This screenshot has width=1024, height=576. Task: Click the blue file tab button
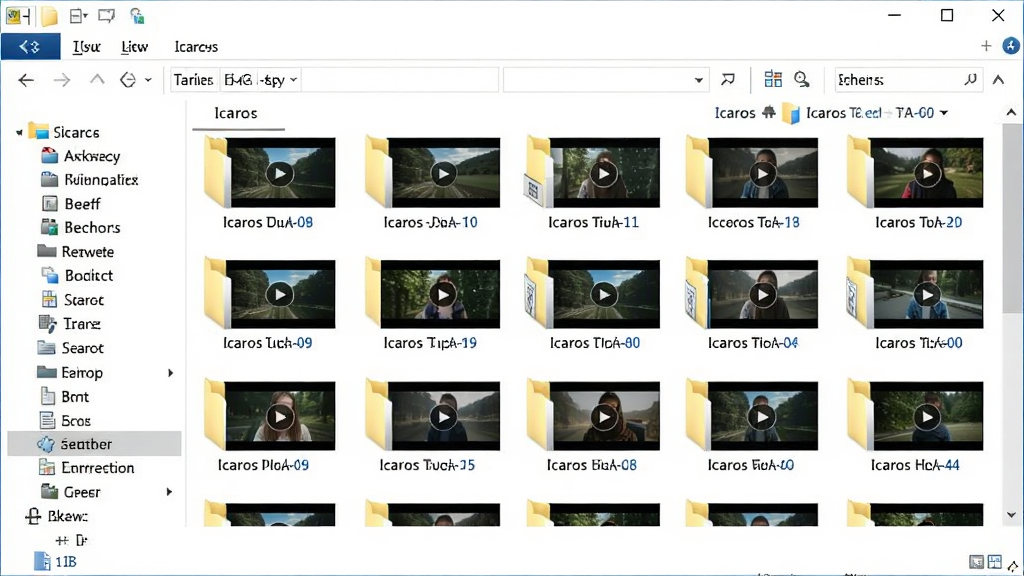coord(30,46)
